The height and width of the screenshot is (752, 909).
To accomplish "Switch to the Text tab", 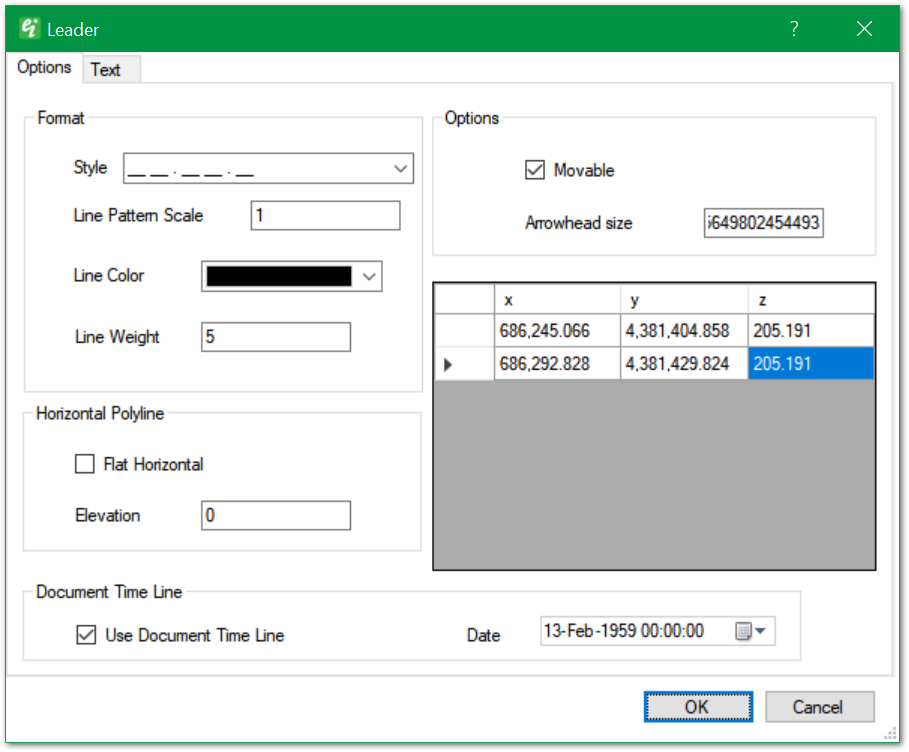I will pos(105,69).
